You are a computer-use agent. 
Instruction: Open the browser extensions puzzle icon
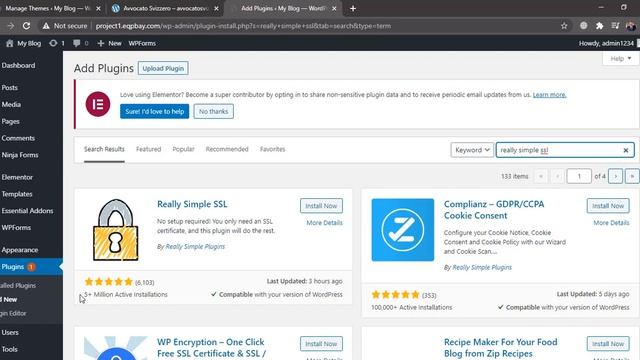pos(599,26)
